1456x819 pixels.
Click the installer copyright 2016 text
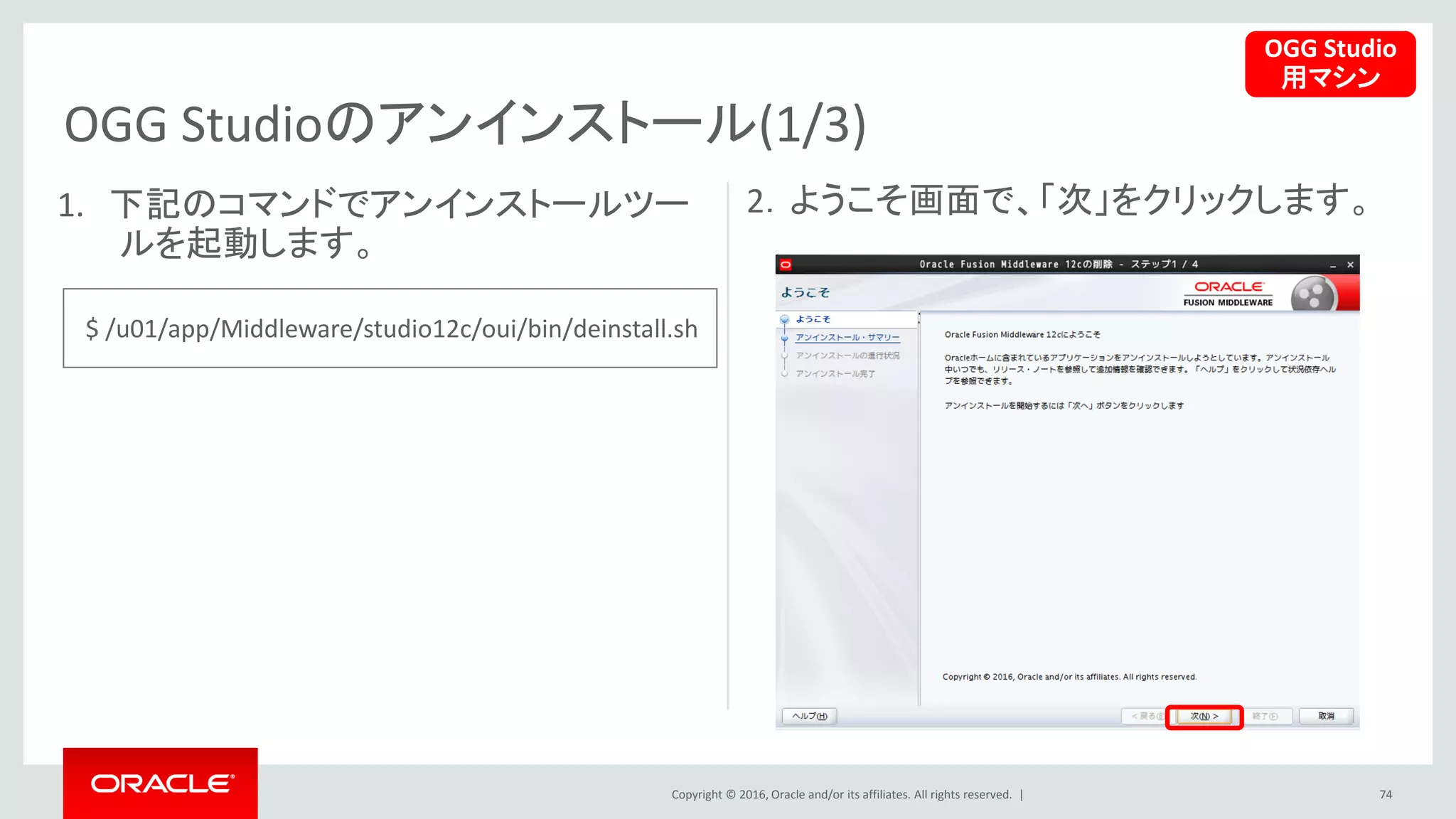point(1069,677)
